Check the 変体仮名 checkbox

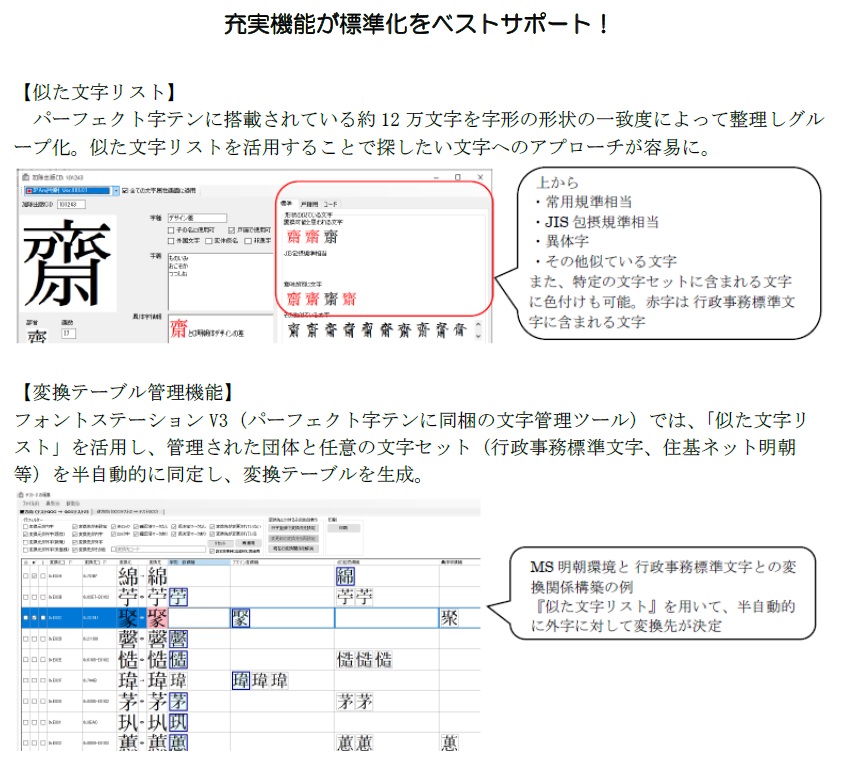click(x=208, y=240)
